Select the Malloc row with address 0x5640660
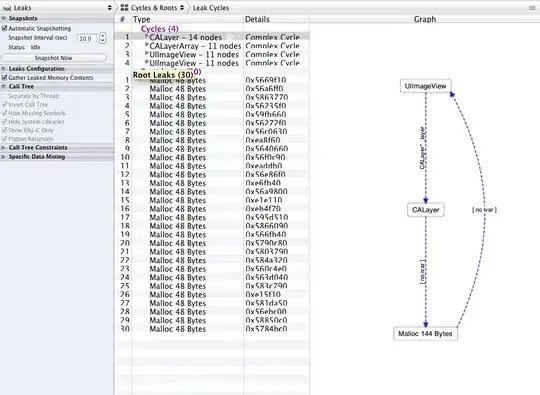Viewport: 540px width, 395px height. tap(212, 149)
